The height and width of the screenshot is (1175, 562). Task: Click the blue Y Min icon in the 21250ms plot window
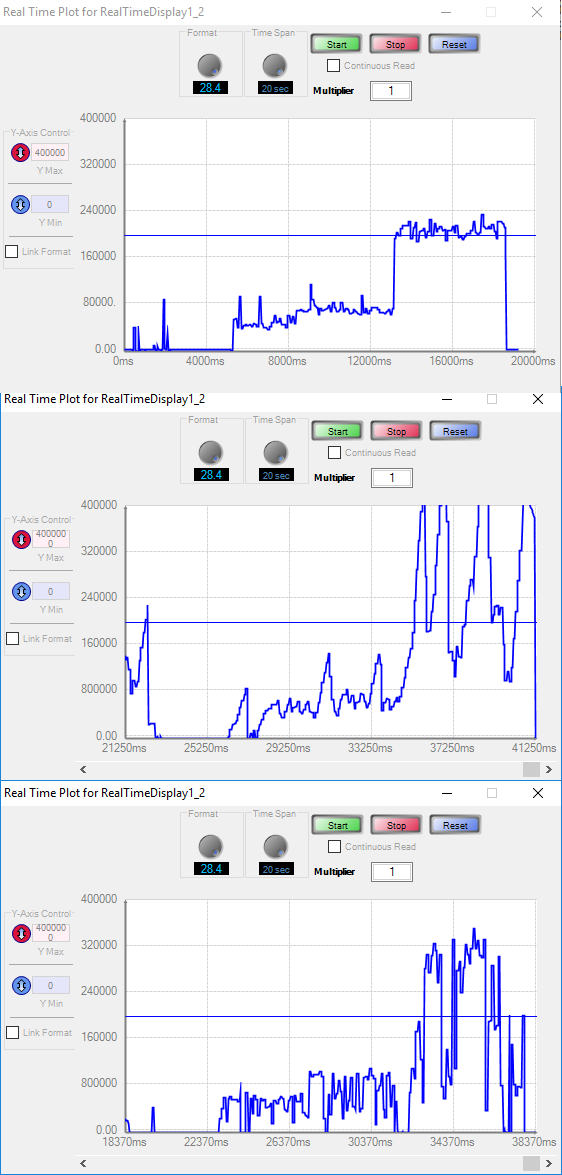click(x=20, y=591)
